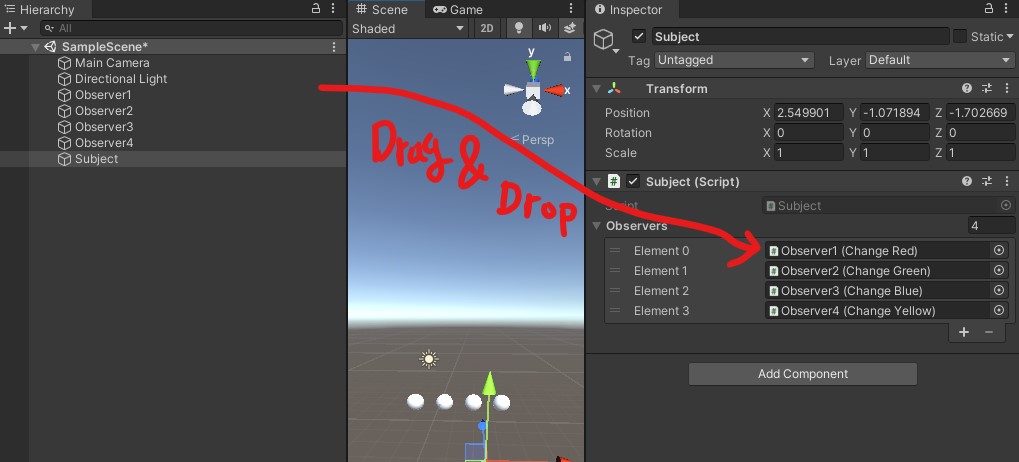Open object picker for Element 0

tap(1000, 251)
